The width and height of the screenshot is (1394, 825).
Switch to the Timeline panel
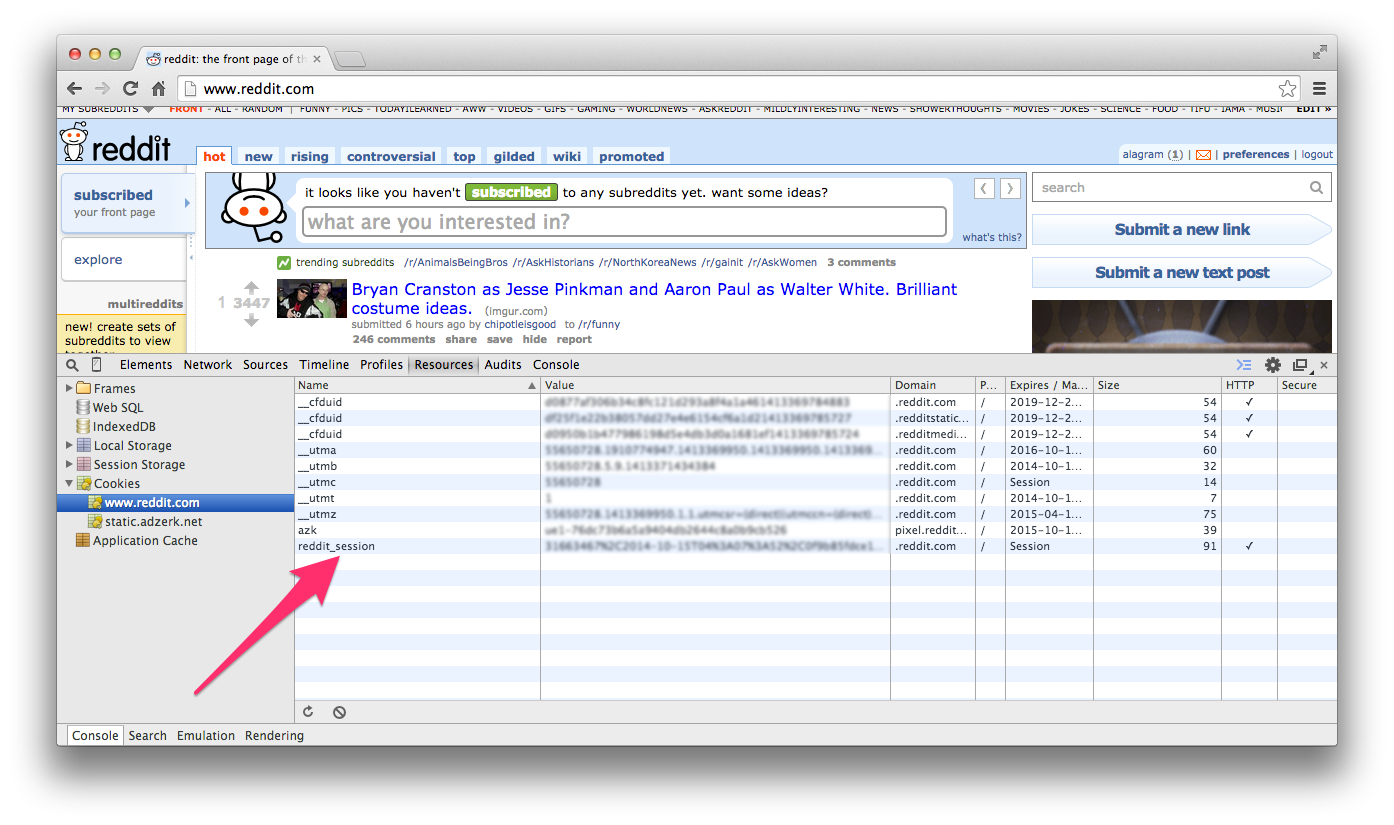click(x=324, y=365)
